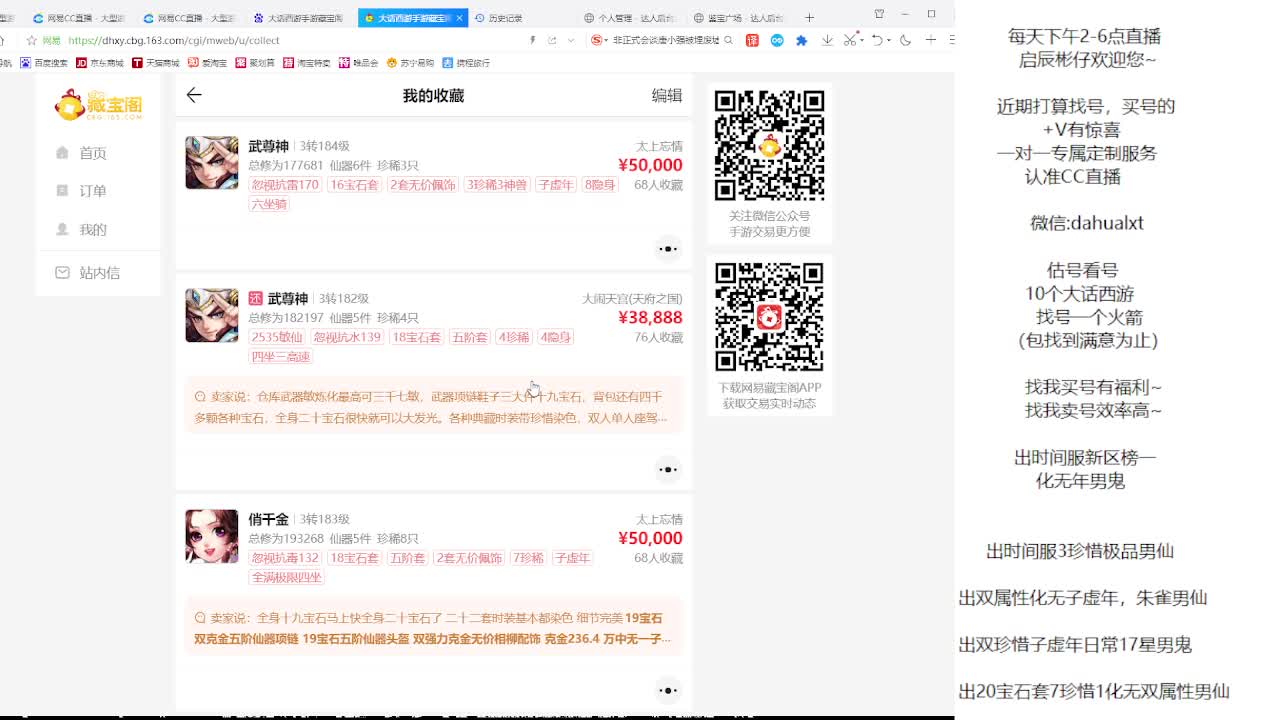
Task: Open the 订单 sidebar item
Action: click(x=93, y=191)
